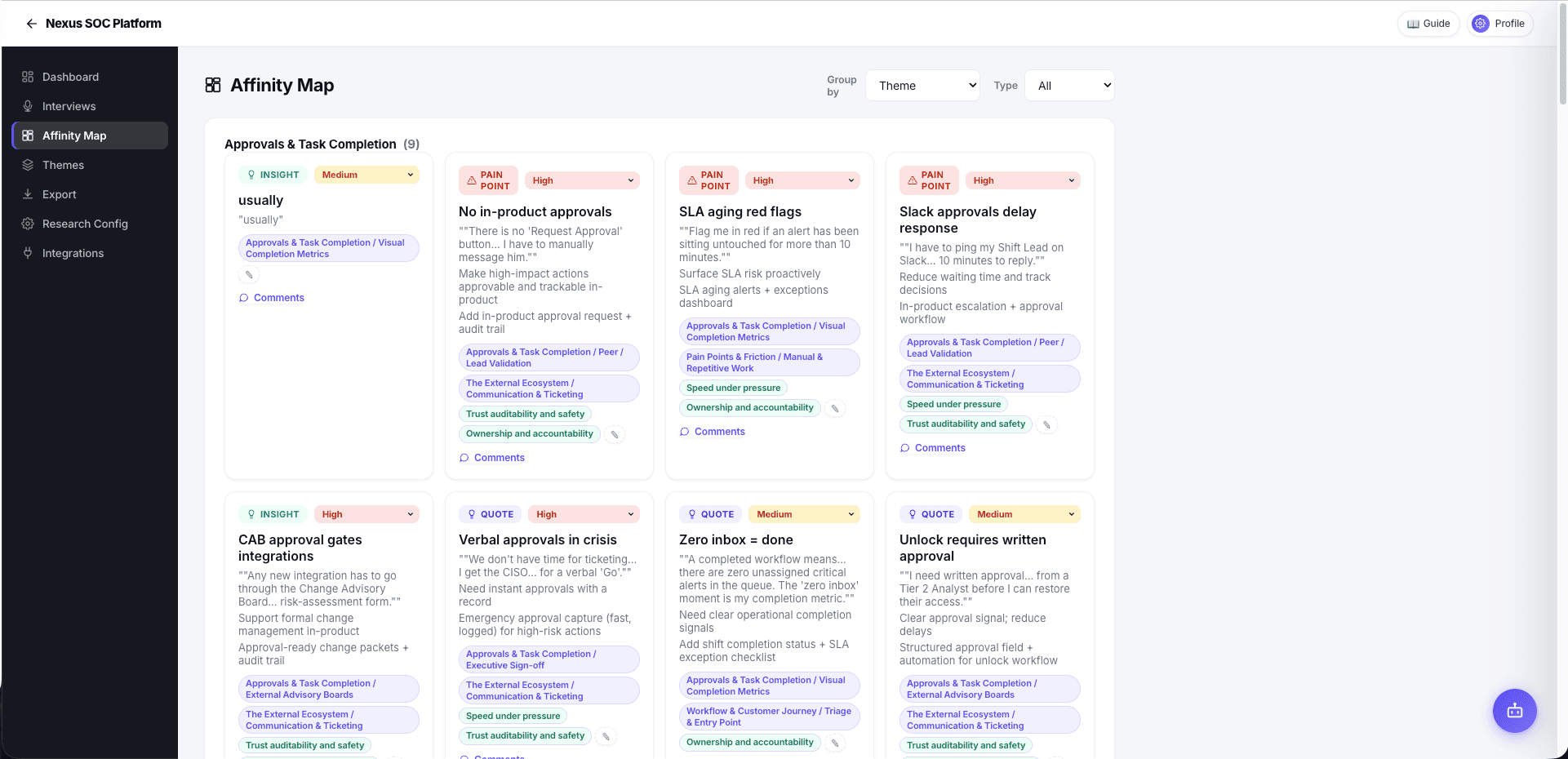The height and width of the screenshot is (759, 1568).
Task: Open Integrations in the sidebar
Action: (90, 253)
